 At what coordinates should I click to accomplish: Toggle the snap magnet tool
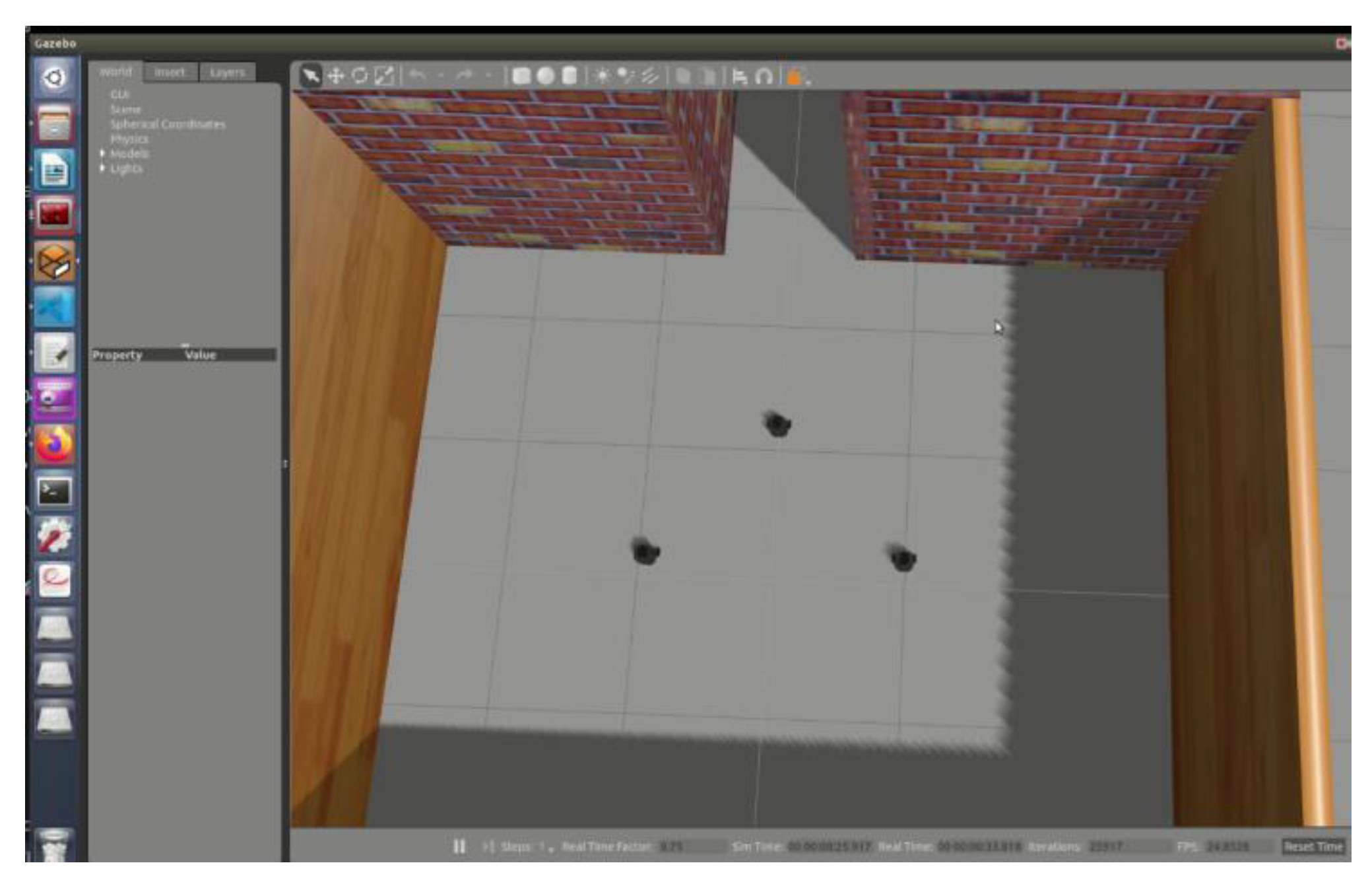[764, 77]
